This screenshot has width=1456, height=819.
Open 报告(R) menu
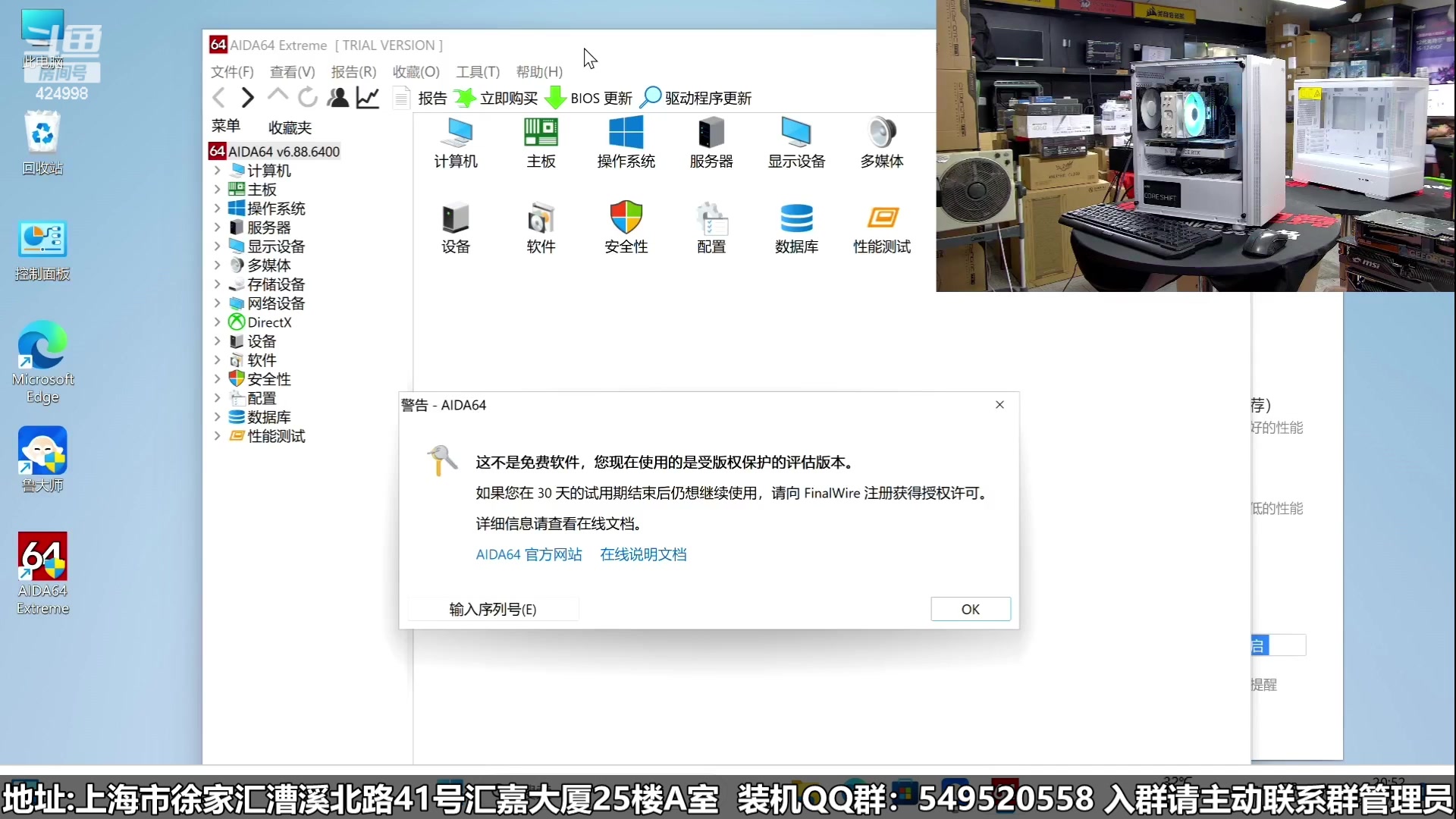pos(353,71)
